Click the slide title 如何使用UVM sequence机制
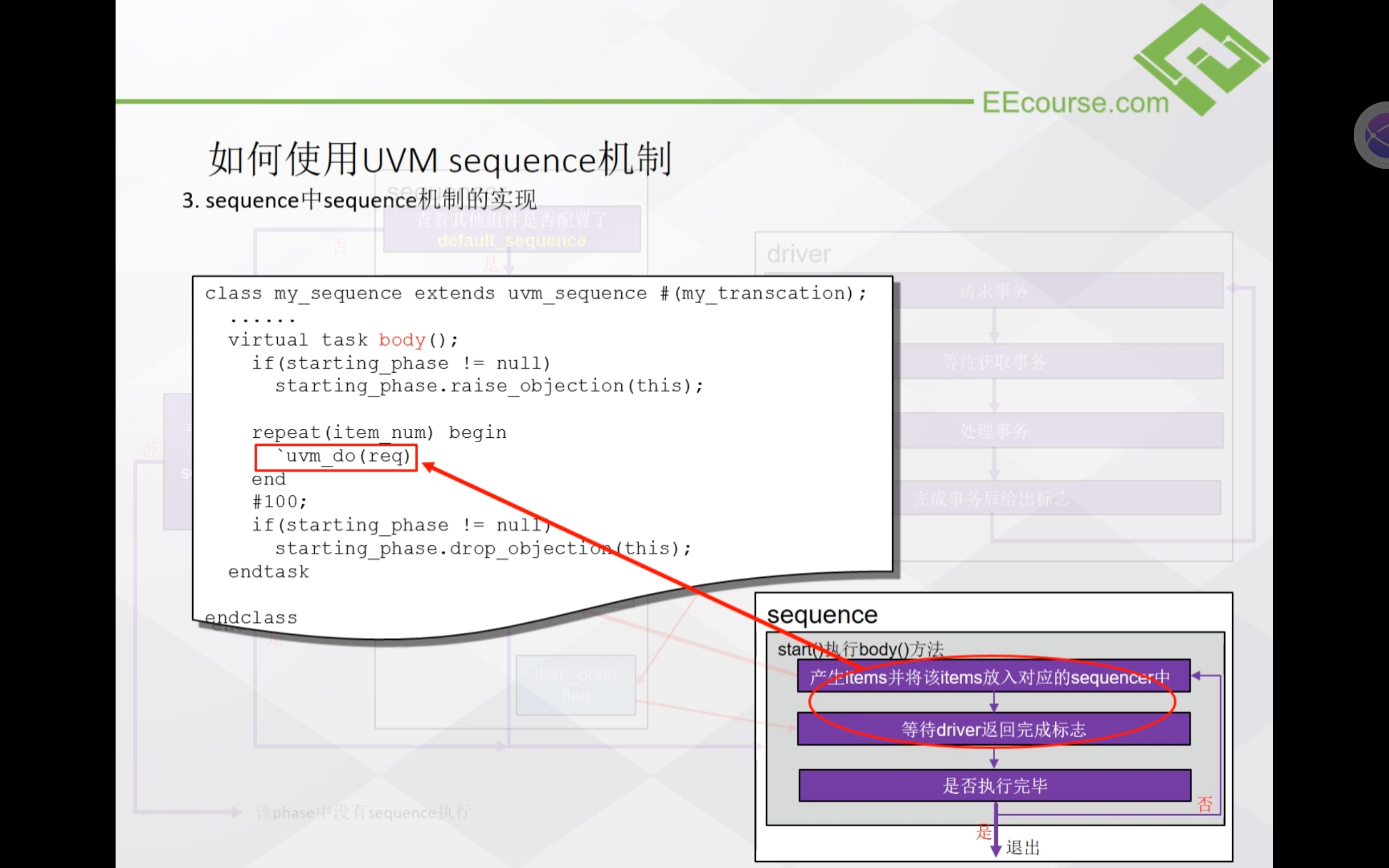Viewport: 1389px width, 868px height. pos(439,159)
